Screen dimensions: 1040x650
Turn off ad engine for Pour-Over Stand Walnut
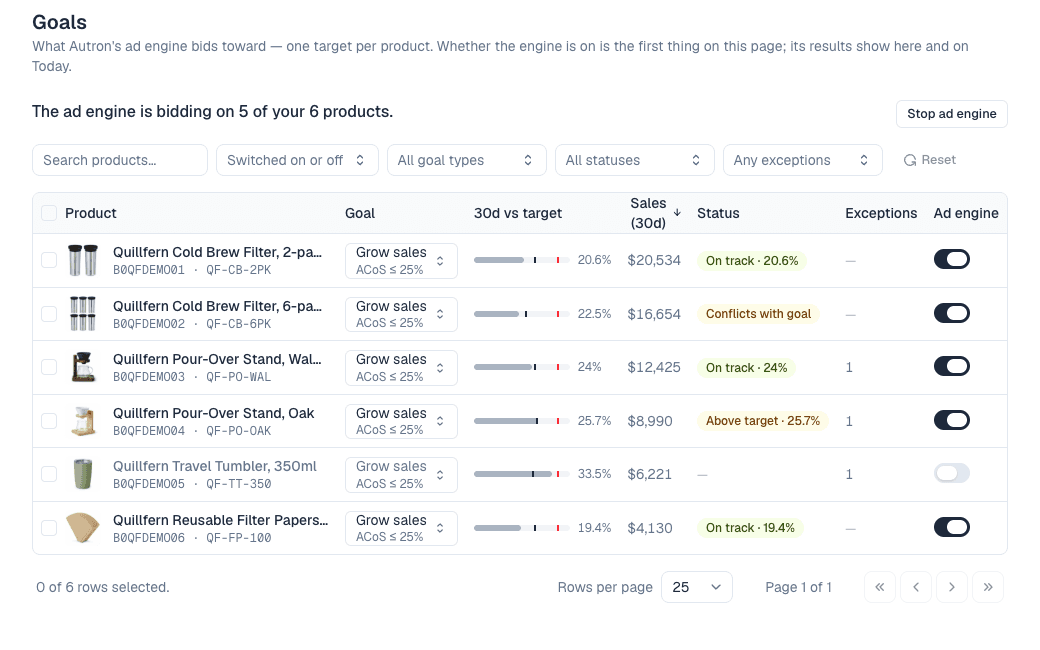952,366
